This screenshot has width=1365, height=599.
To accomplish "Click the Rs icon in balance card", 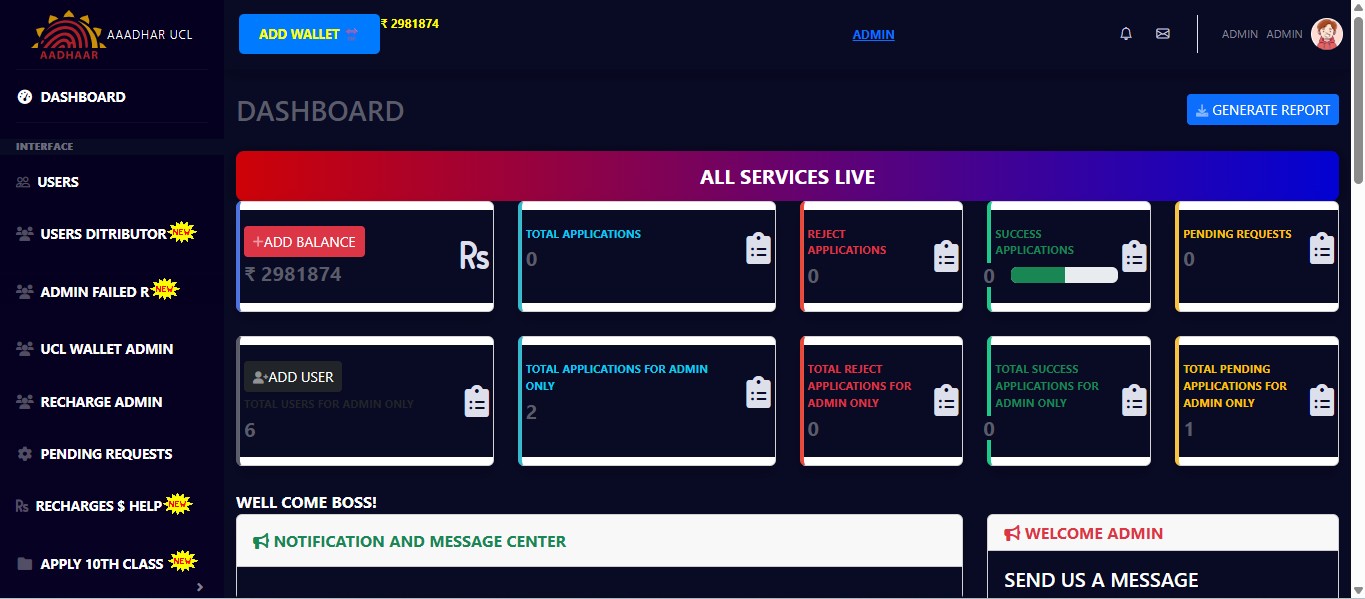I will 474,256.
